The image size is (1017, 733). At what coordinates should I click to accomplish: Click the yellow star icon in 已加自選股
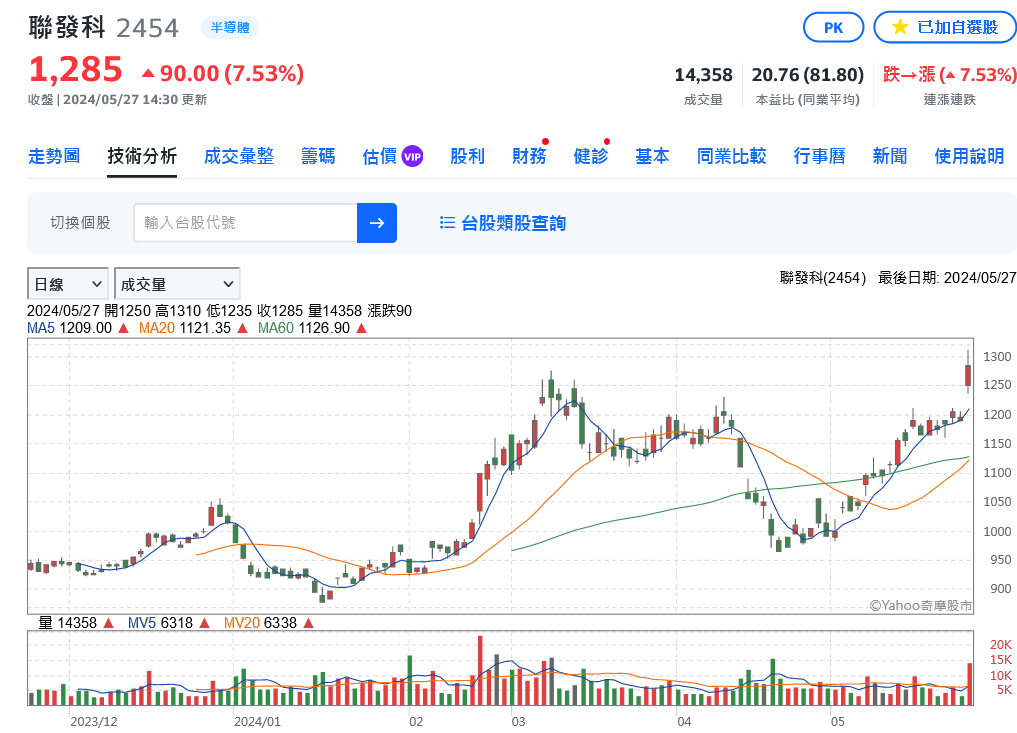(x=900, y=27)
